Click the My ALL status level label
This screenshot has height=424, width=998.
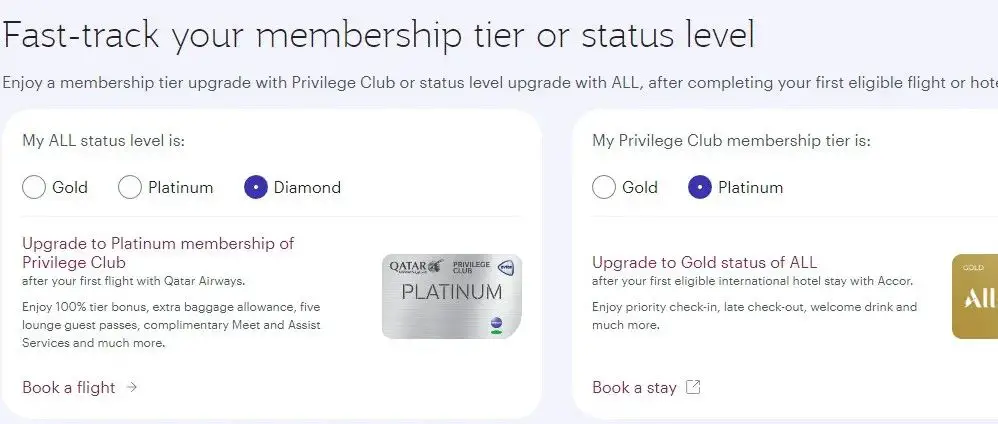tap(104, 140)
